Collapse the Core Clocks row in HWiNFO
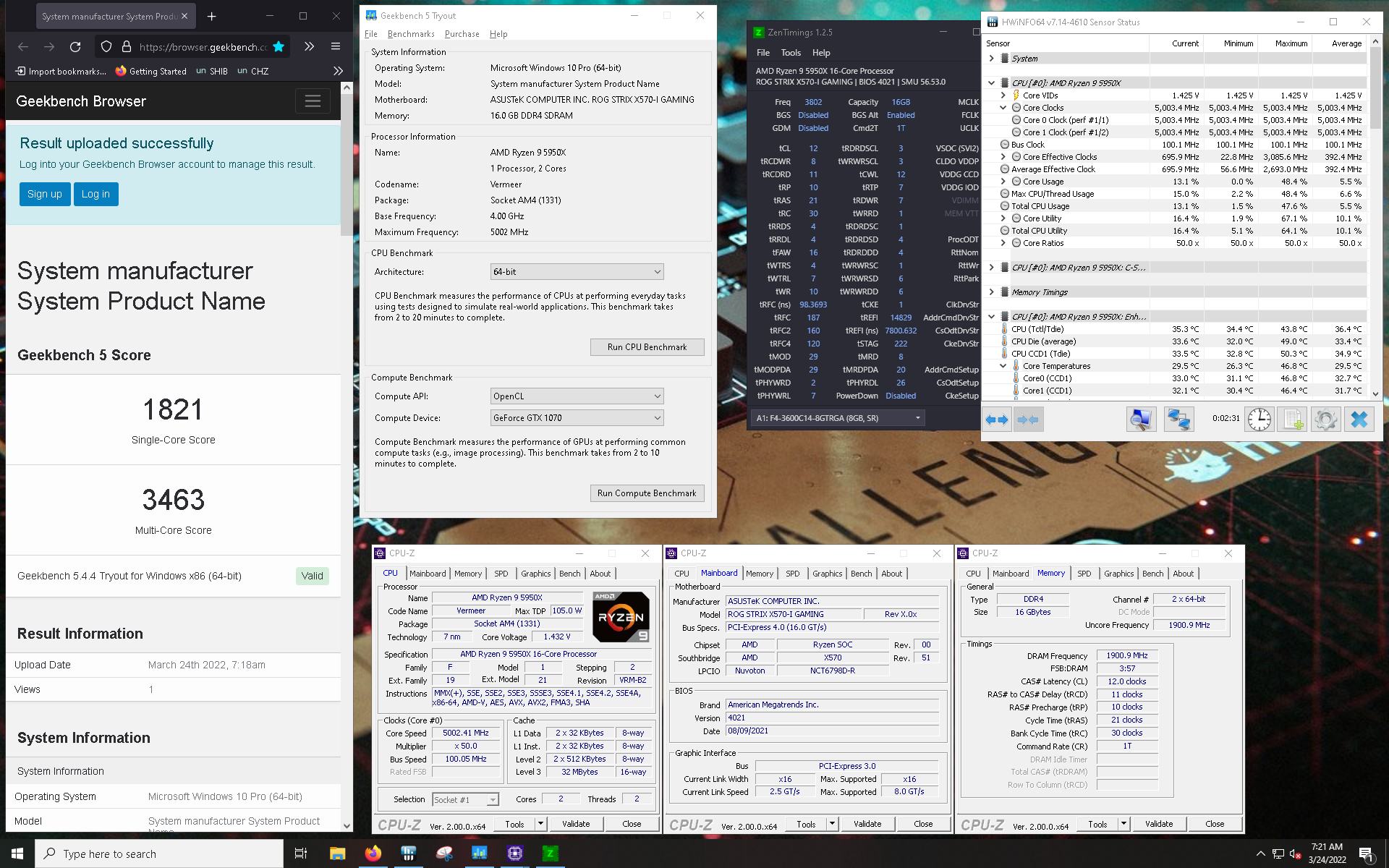The width and height of the screenshot is (1389, 868). (x=1003, y=108)
